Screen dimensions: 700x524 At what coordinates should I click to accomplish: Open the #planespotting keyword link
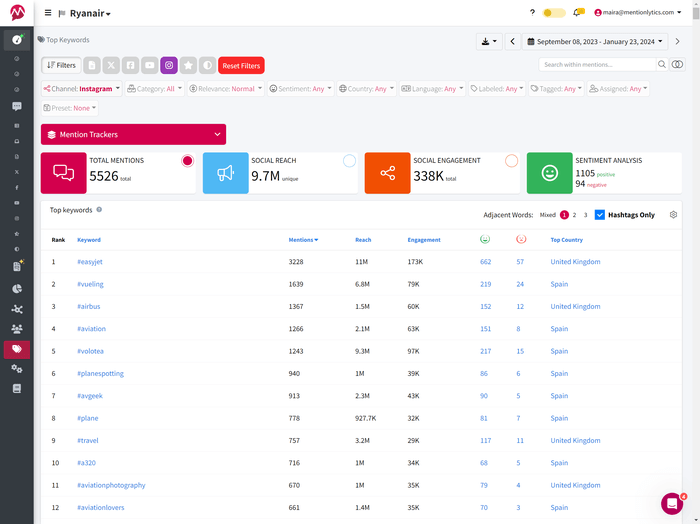point(100,373)
